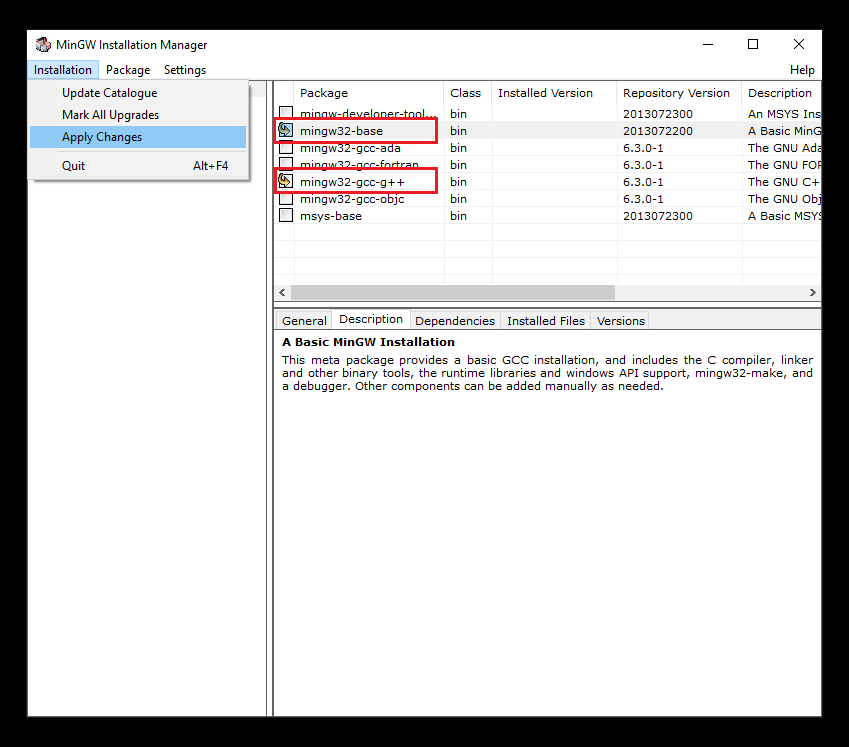
Task: Click the package list horizontal scrollbar thumb
Action: tap(453, 292)
